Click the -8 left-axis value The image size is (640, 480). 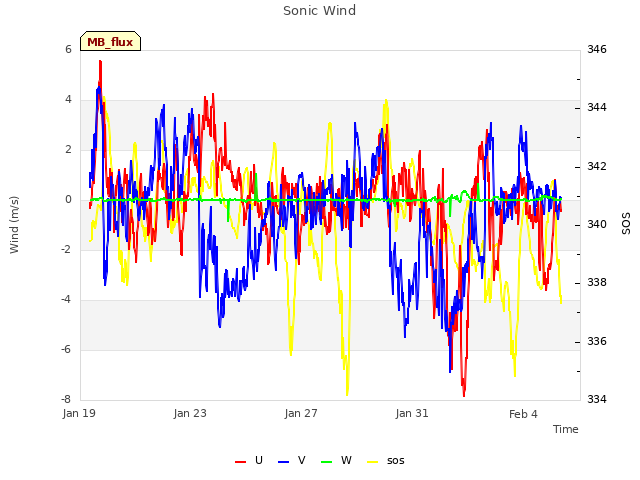coord(66,399)
